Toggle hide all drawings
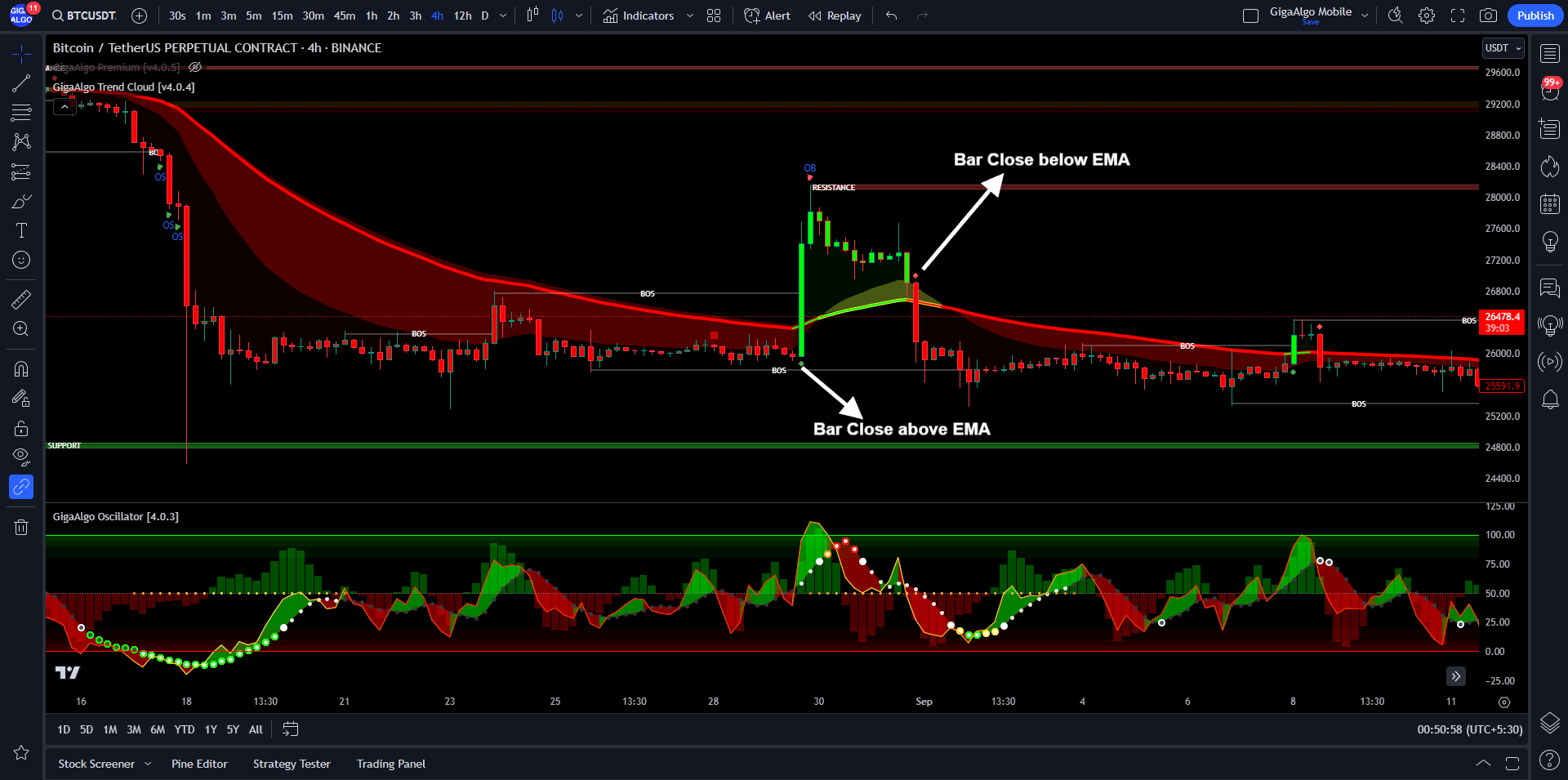Image resolution: width=1568 pixels, height=780 pixels. (x=21, y=457)
